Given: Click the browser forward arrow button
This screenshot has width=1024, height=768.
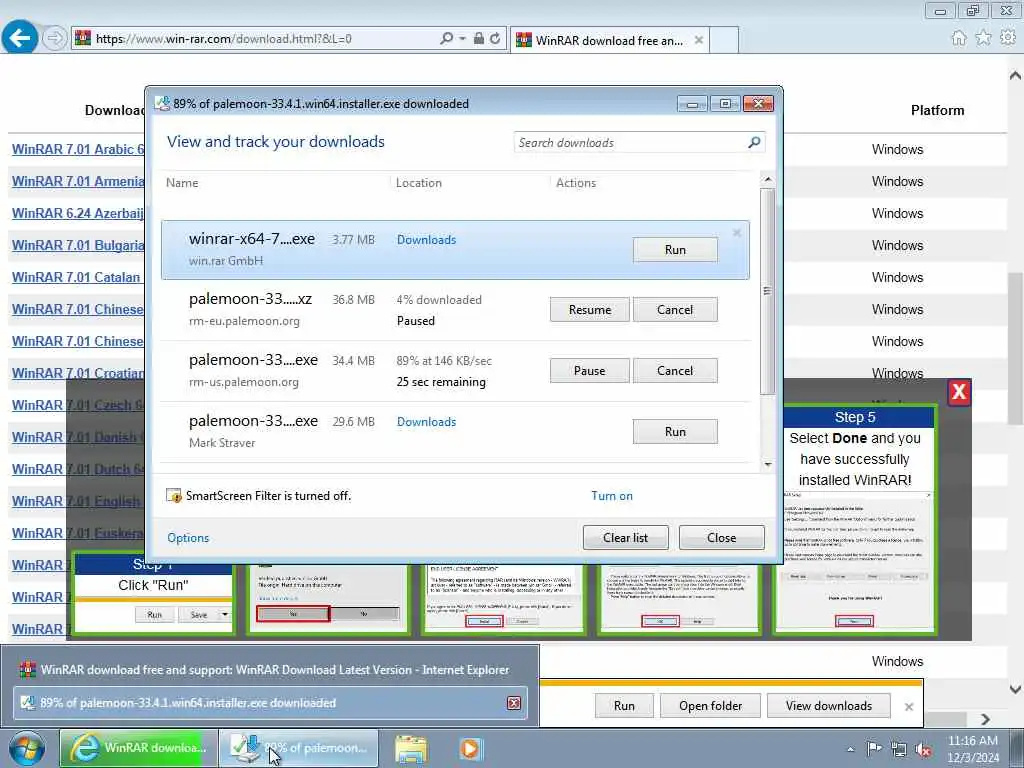Looking at the screenshot, I should pyautogui.click(x=55, y=39).
